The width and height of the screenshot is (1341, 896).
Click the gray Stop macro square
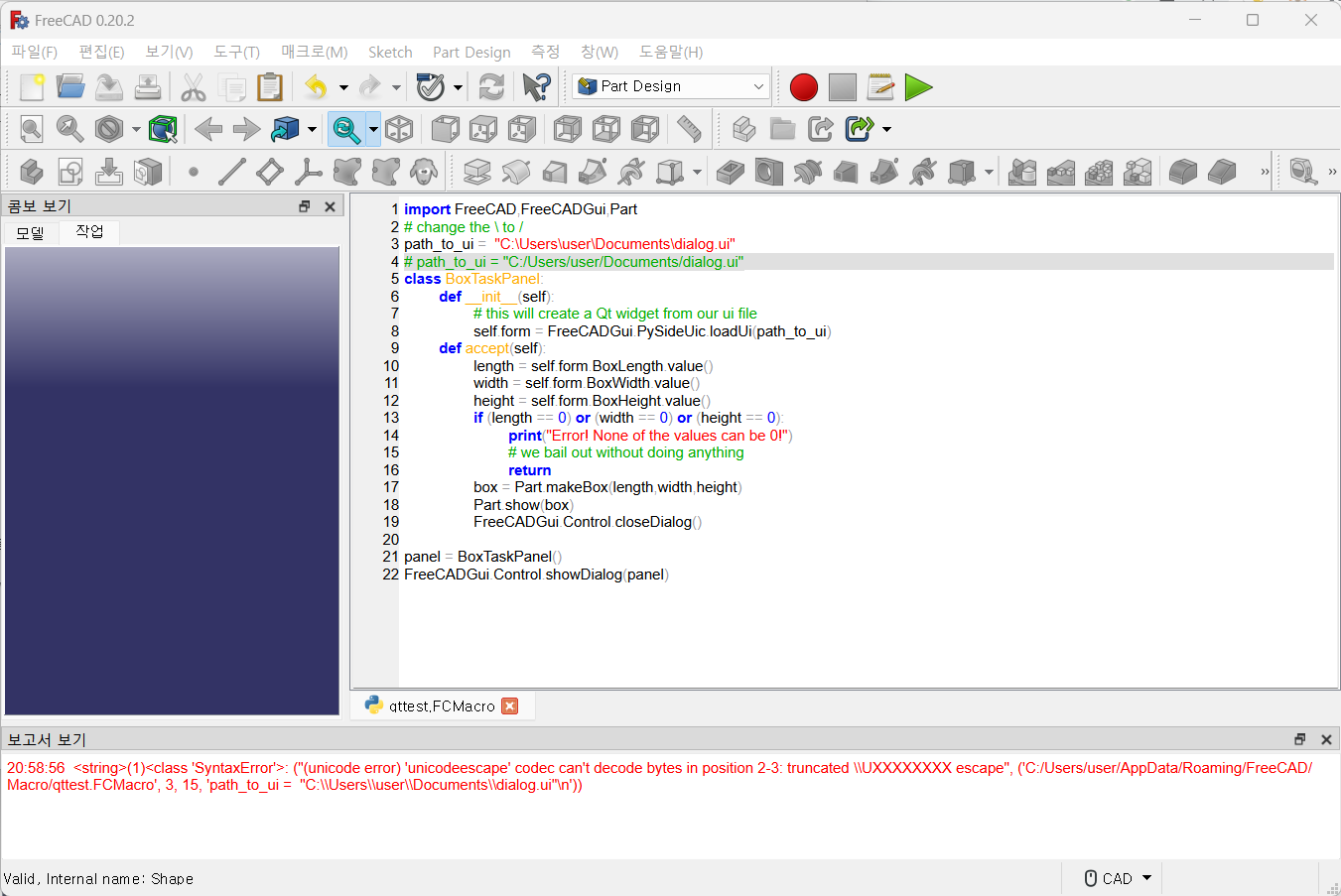click(843, 87)
